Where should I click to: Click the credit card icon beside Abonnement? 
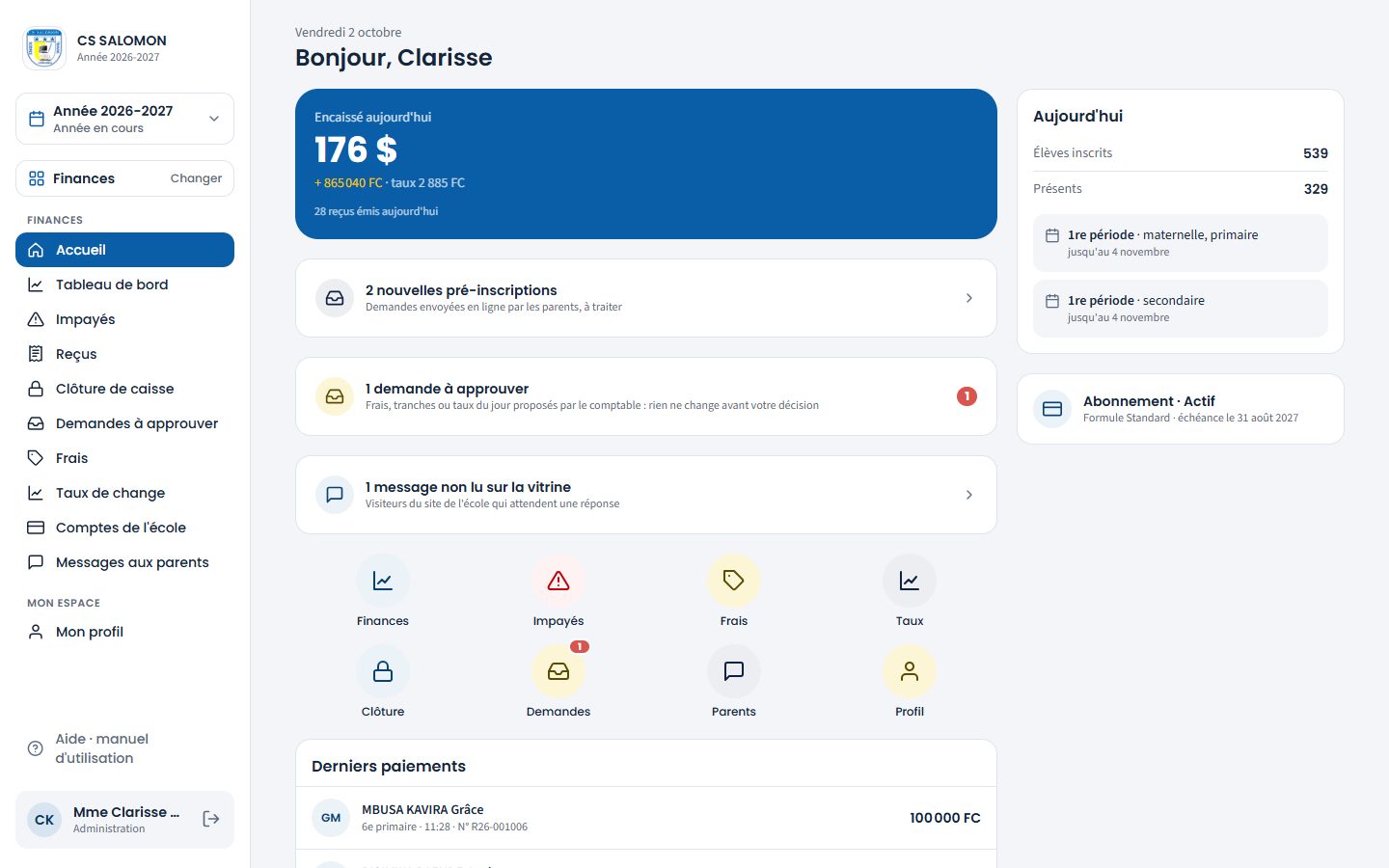coord(1052,409)
